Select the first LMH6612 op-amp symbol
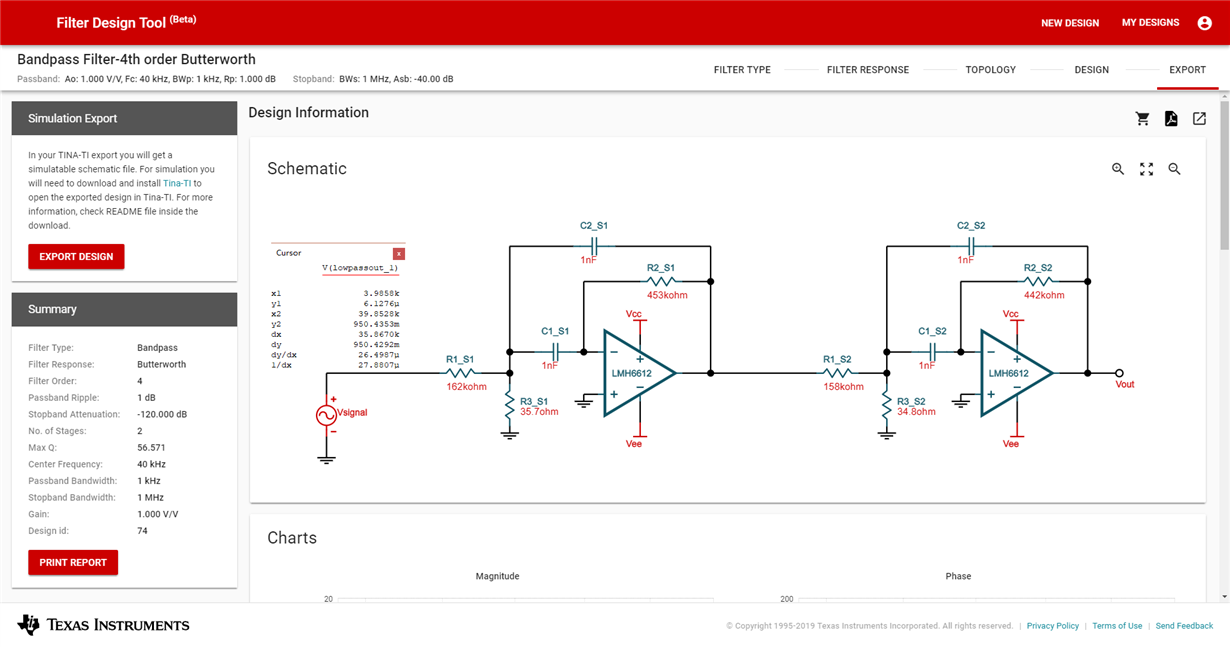The height and width of the screenshot is (647, 1230). 640,373
